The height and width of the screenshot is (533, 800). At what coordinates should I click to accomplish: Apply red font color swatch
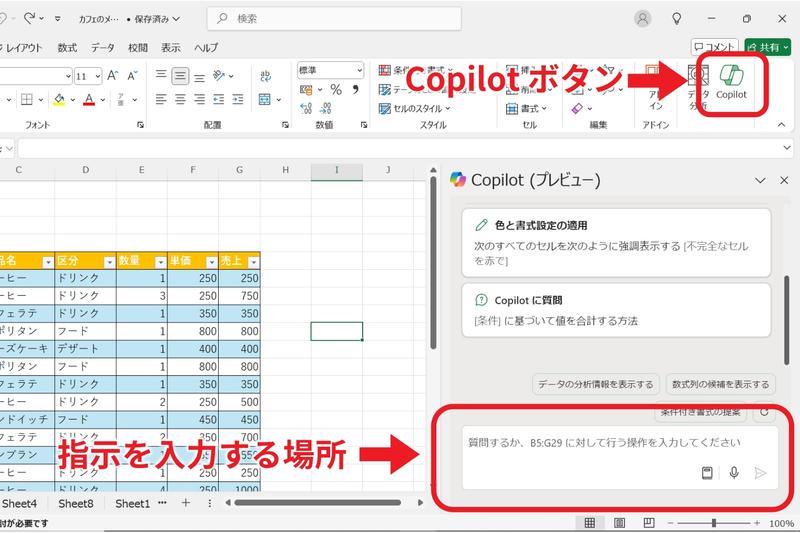[89, 100]
